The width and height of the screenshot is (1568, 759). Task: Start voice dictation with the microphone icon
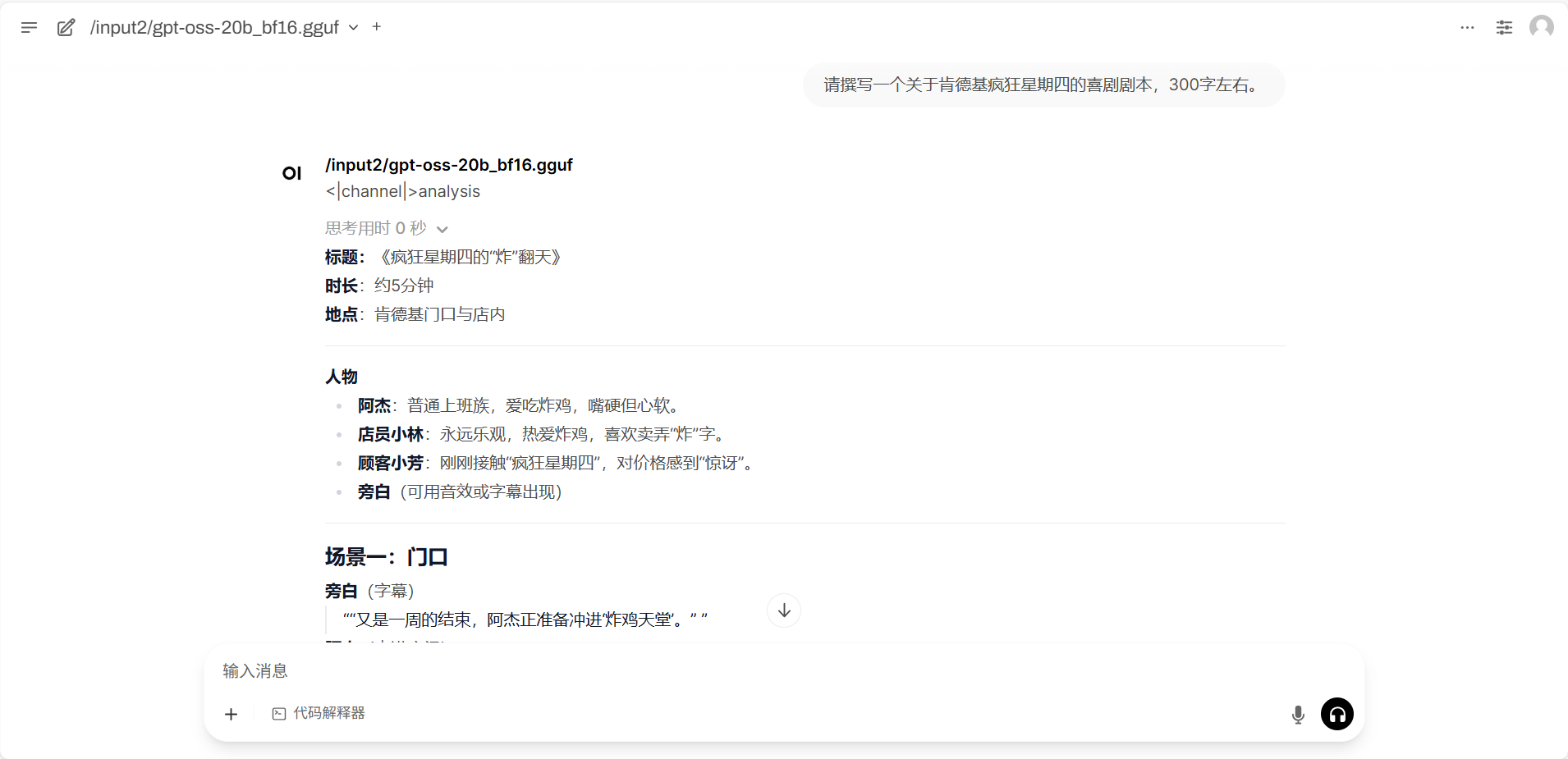pyautogui.click(x=1298, y=714)
